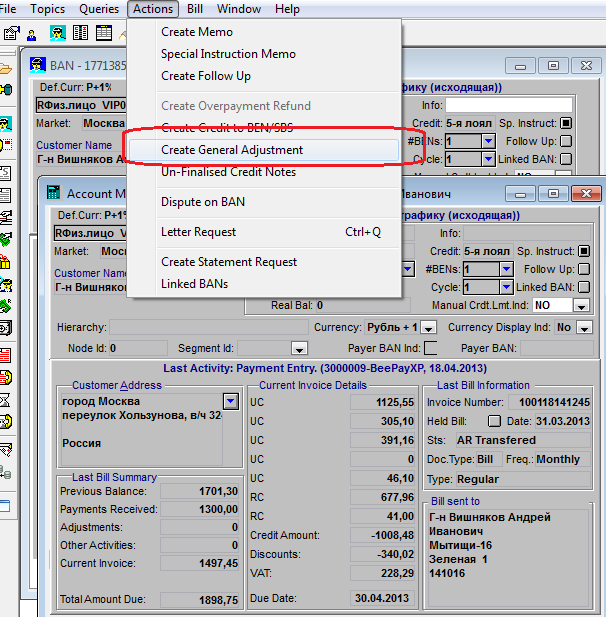Click the open folder sidebar icon
The image size is (606, 617).
tap(5, 68)
